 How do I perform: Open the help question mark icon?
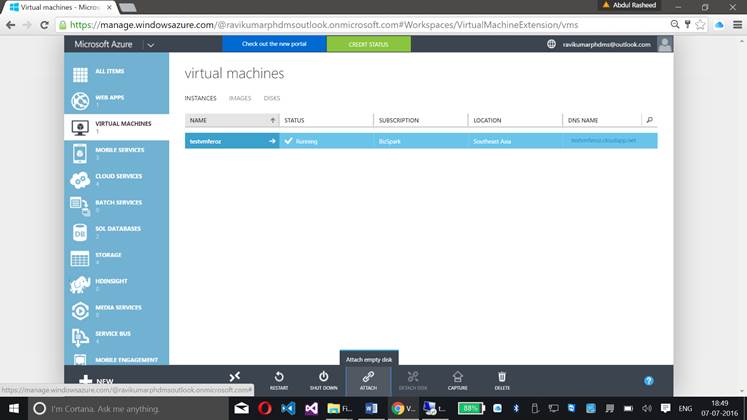(648, 380)
